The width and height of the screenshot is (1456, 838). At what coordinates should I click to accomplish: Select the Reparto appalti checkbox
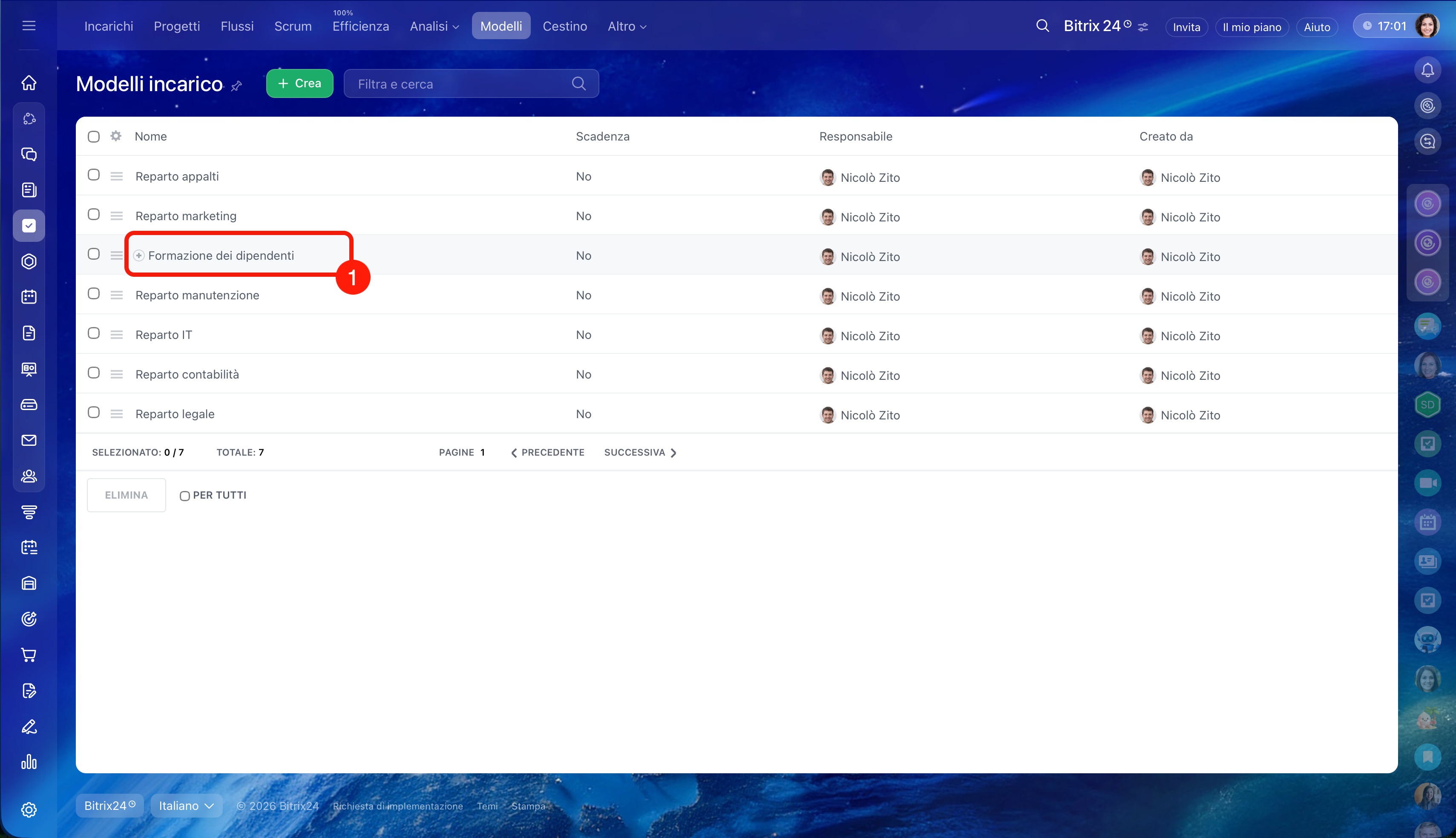(94, 175)
